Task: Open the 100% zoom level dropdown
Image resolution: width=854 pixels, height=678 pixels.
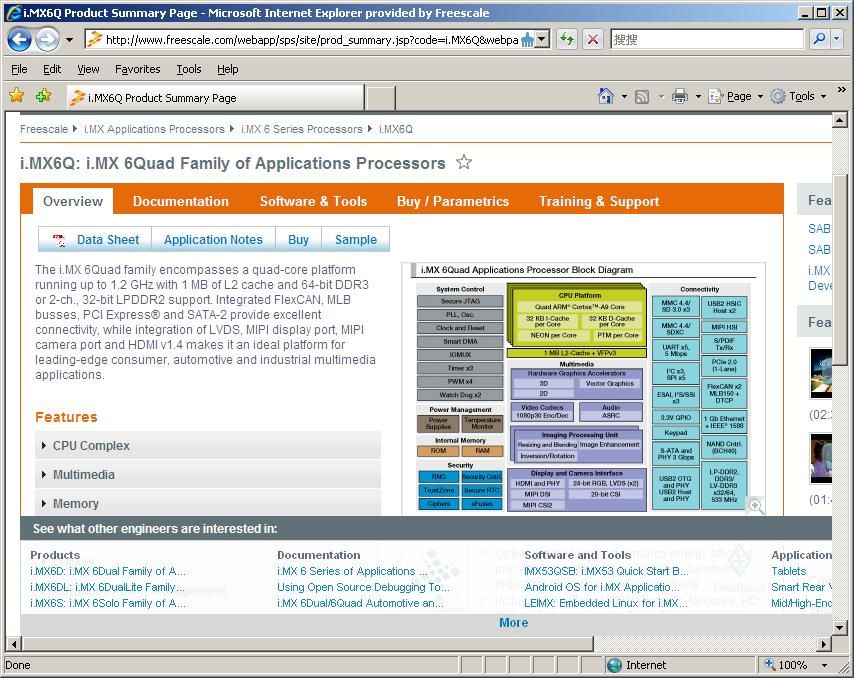Action: pos(825,665)
